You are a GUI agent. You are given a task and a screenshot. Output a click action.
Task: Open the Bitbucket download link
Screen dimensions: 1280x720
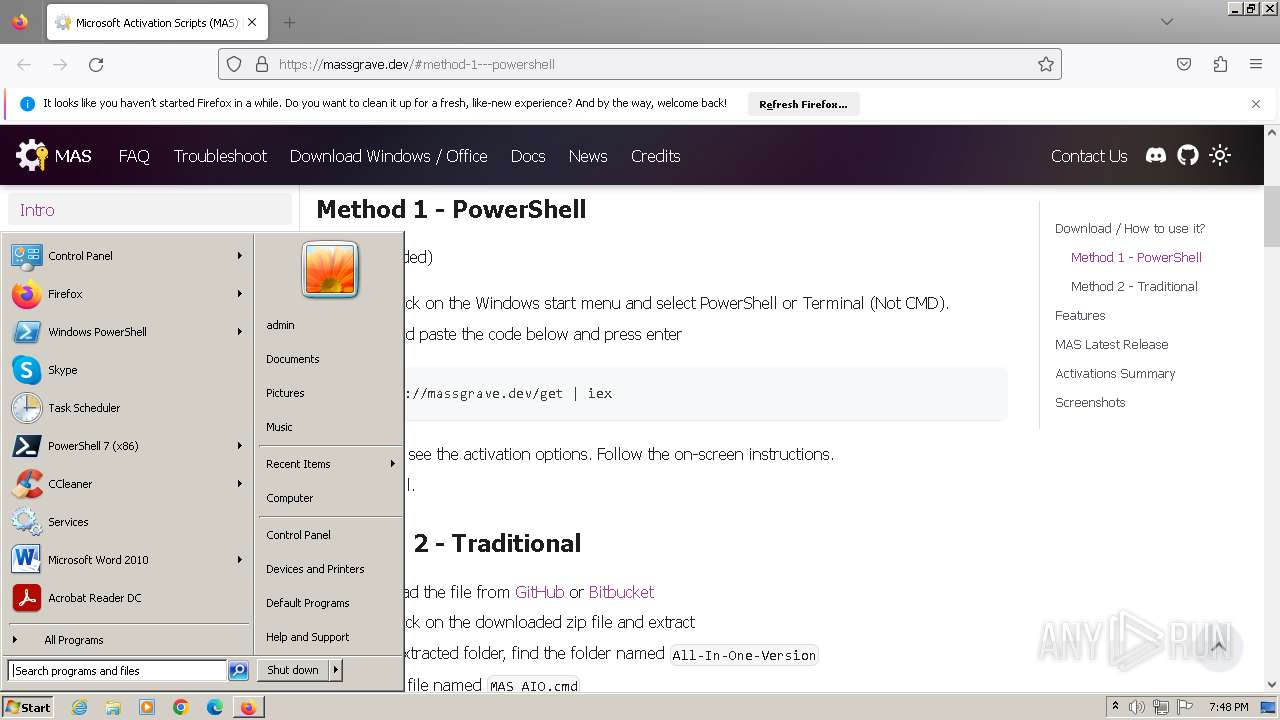tap(621, 592)
